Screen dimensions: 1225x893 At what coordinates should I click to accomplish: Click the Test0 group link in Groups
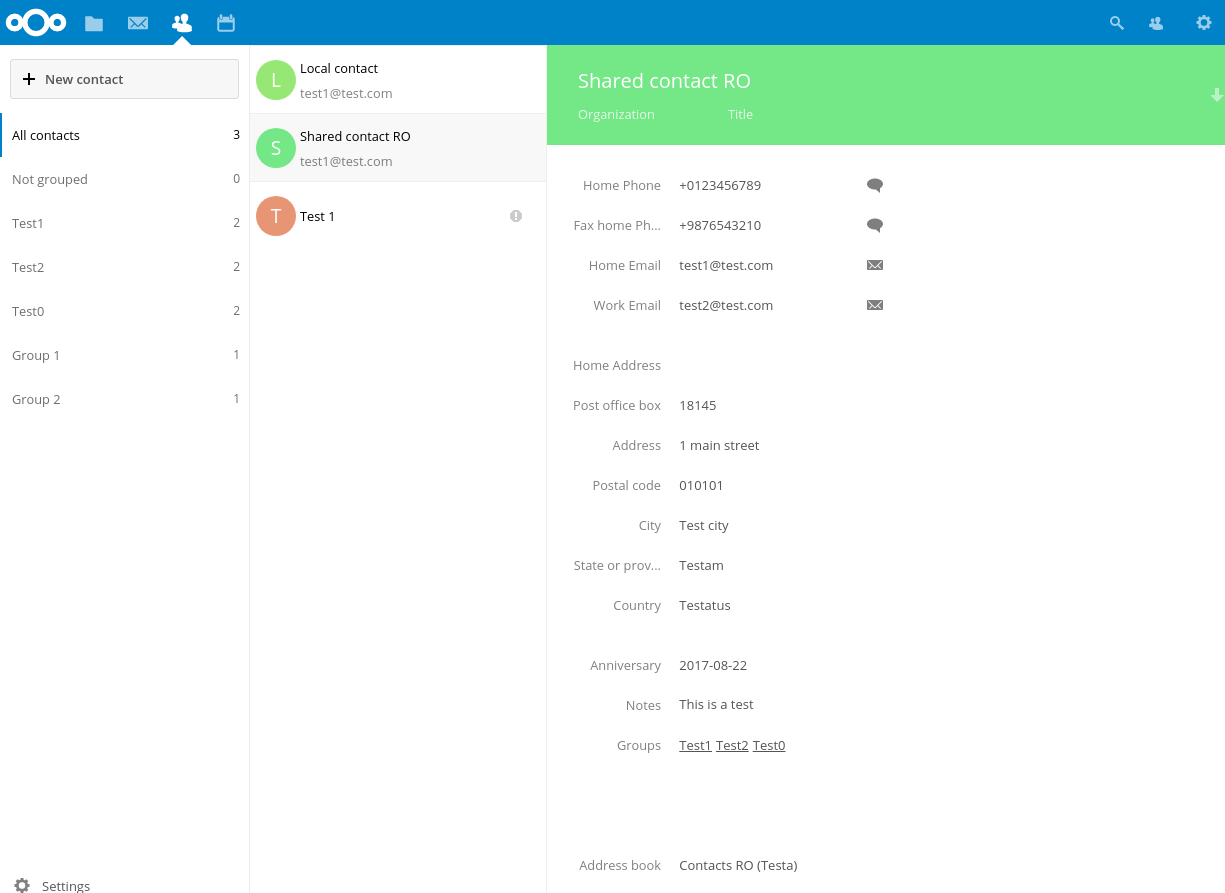tap(769, 745)
